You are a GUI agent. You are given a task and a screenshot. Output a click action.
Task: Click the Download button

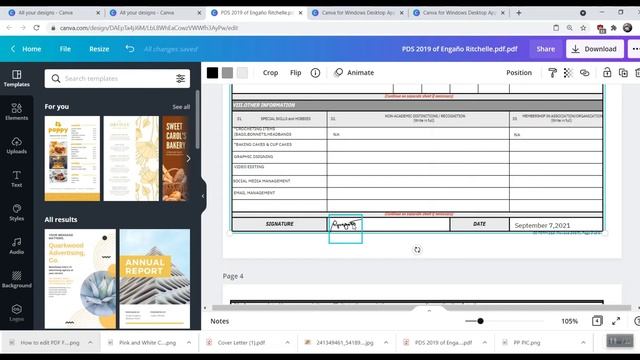[595, 49]
